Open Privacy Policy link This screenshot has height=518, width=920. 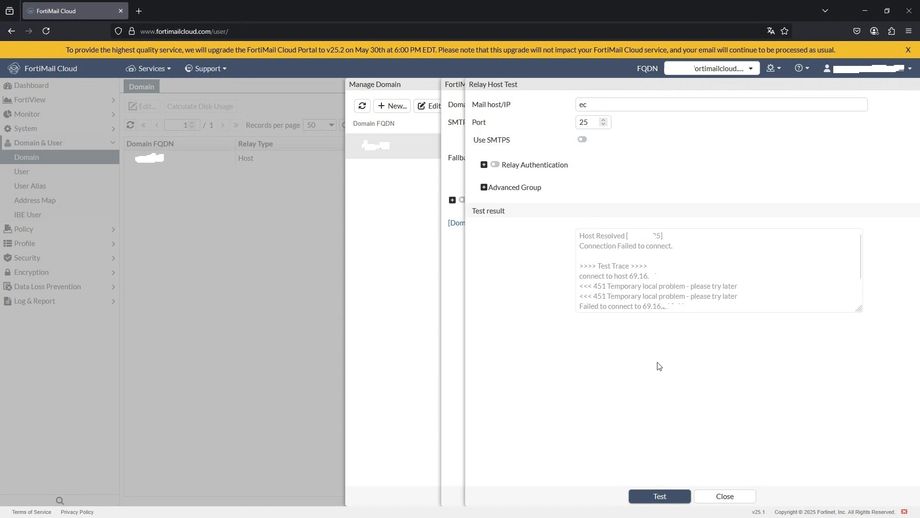tap(77, 512)
